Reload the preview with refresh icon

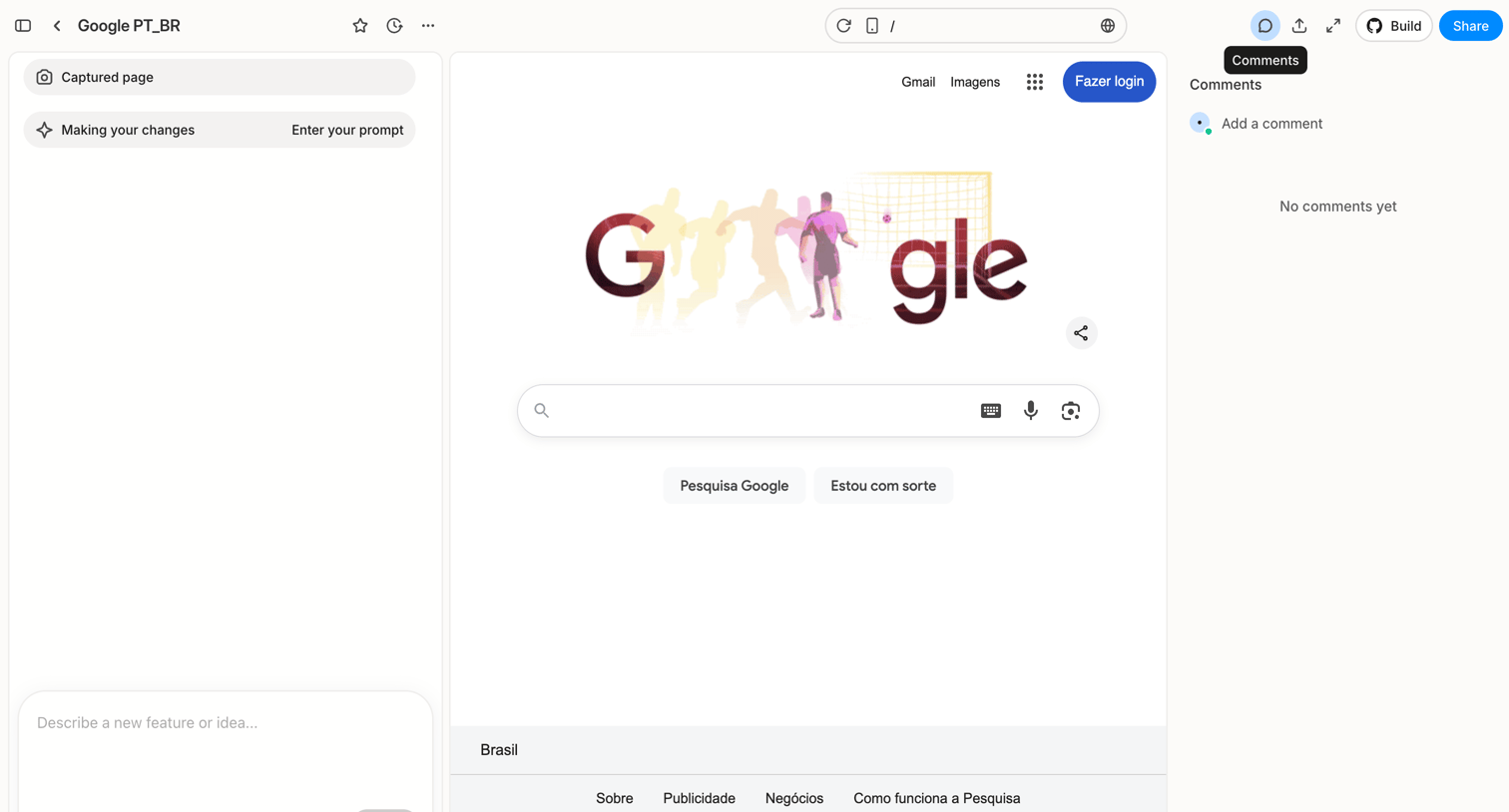pyautogui.click(x=844, y=26)
